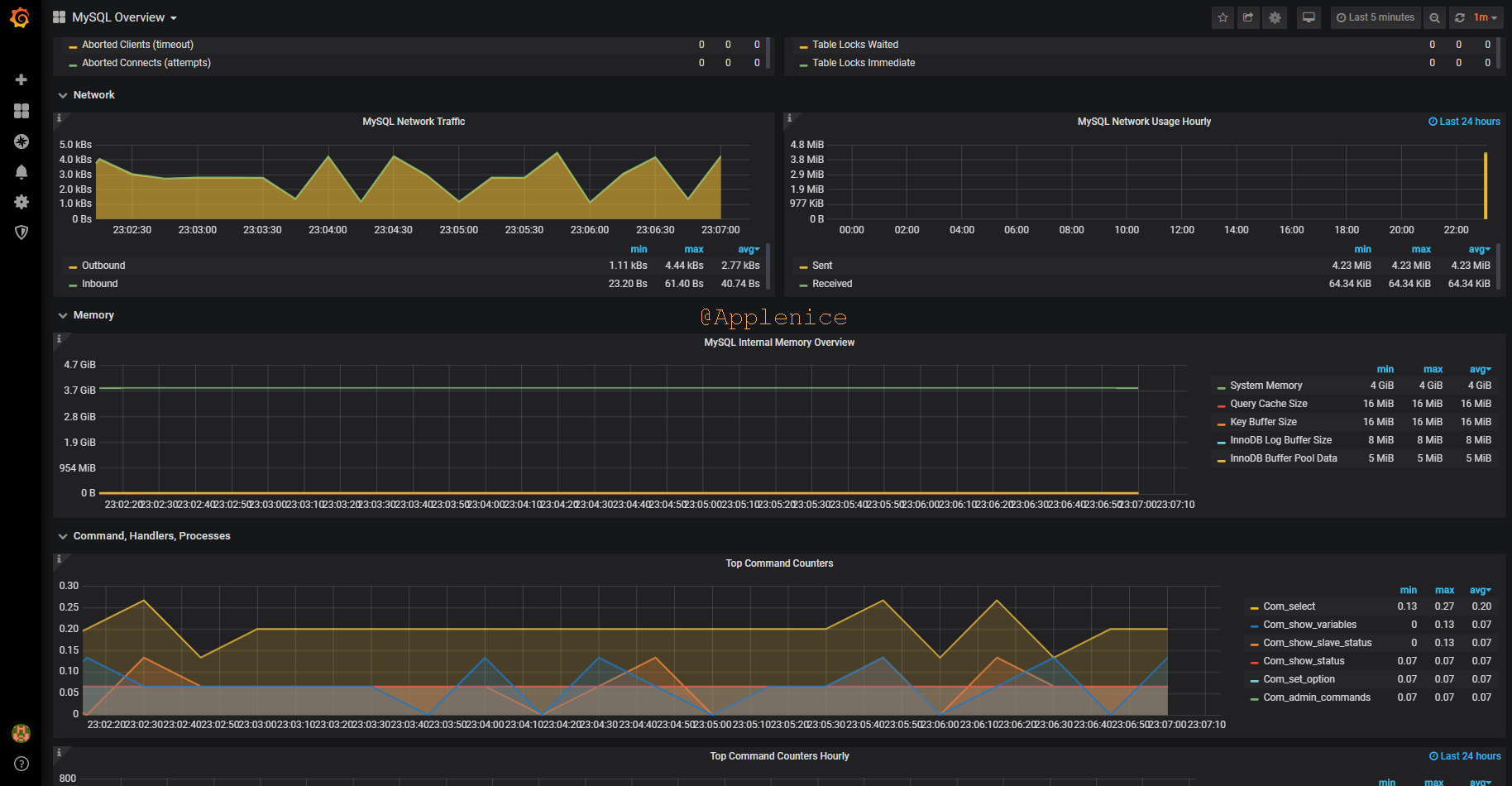Image resolution: width=1512 pixels, height=786 pixels.
Task: Toggle InnoDB Log Buffer Size series
Action: [1280, 440]
